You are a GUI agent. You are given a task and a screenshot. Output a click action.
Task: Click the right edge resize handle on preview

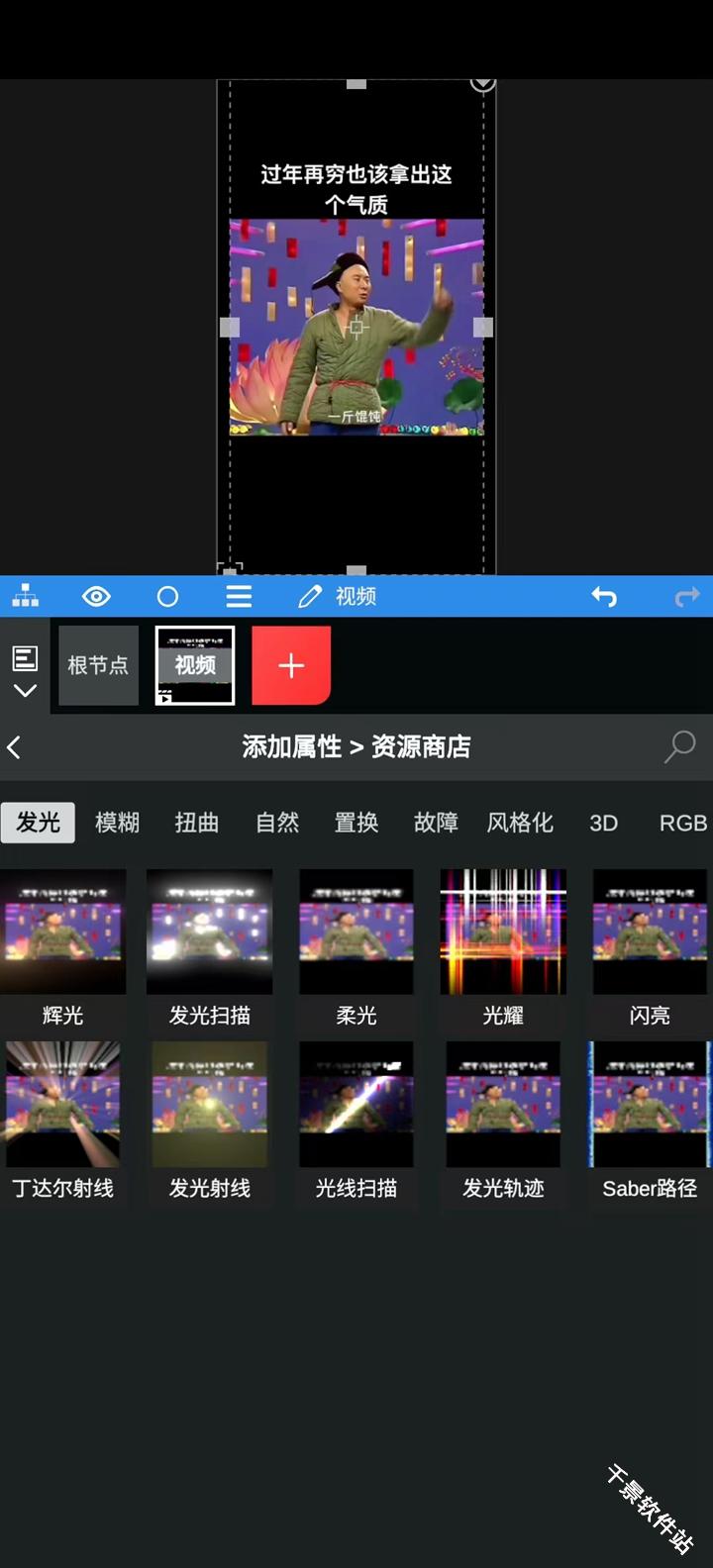483,327
